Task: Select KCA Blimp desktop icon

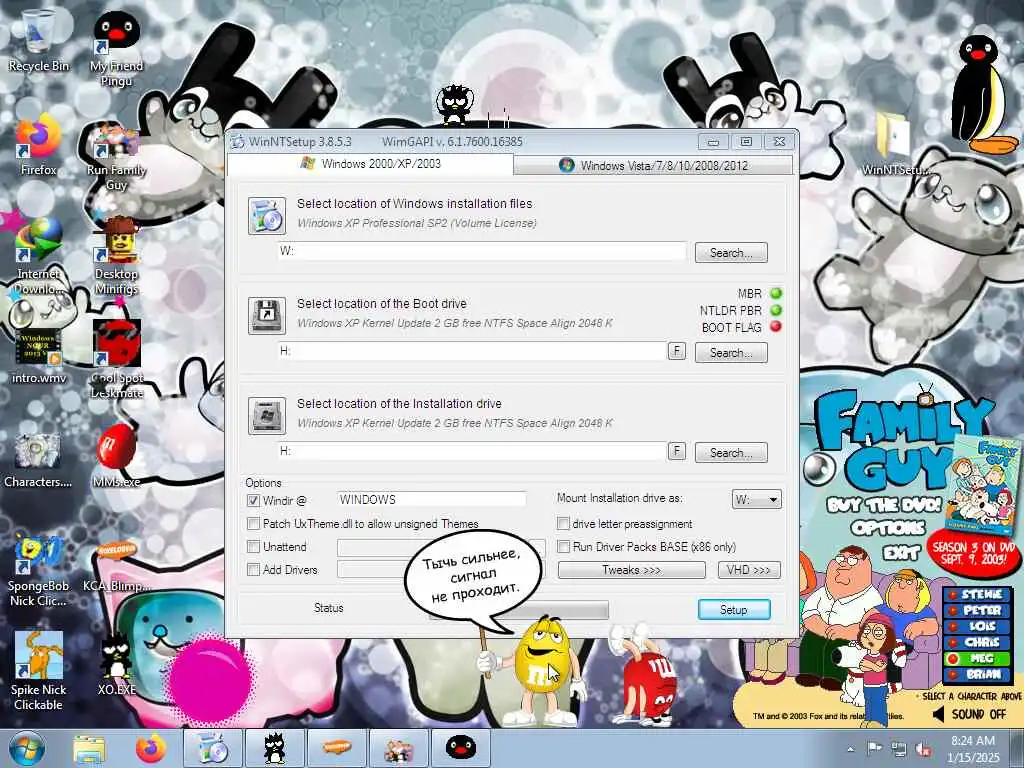Action: tap(116, 567)
